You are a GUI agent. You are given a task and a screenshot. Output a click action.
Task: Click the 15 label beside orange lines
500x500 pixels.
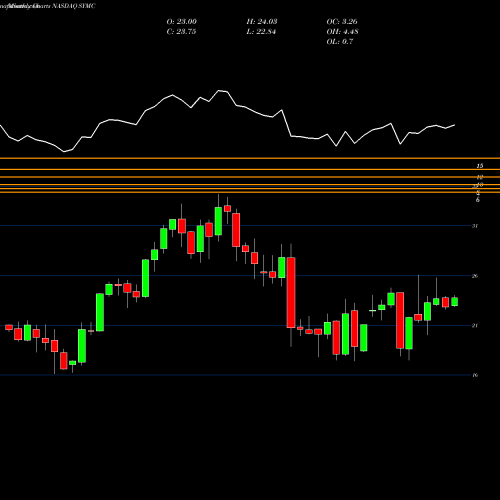coord(480,166)
